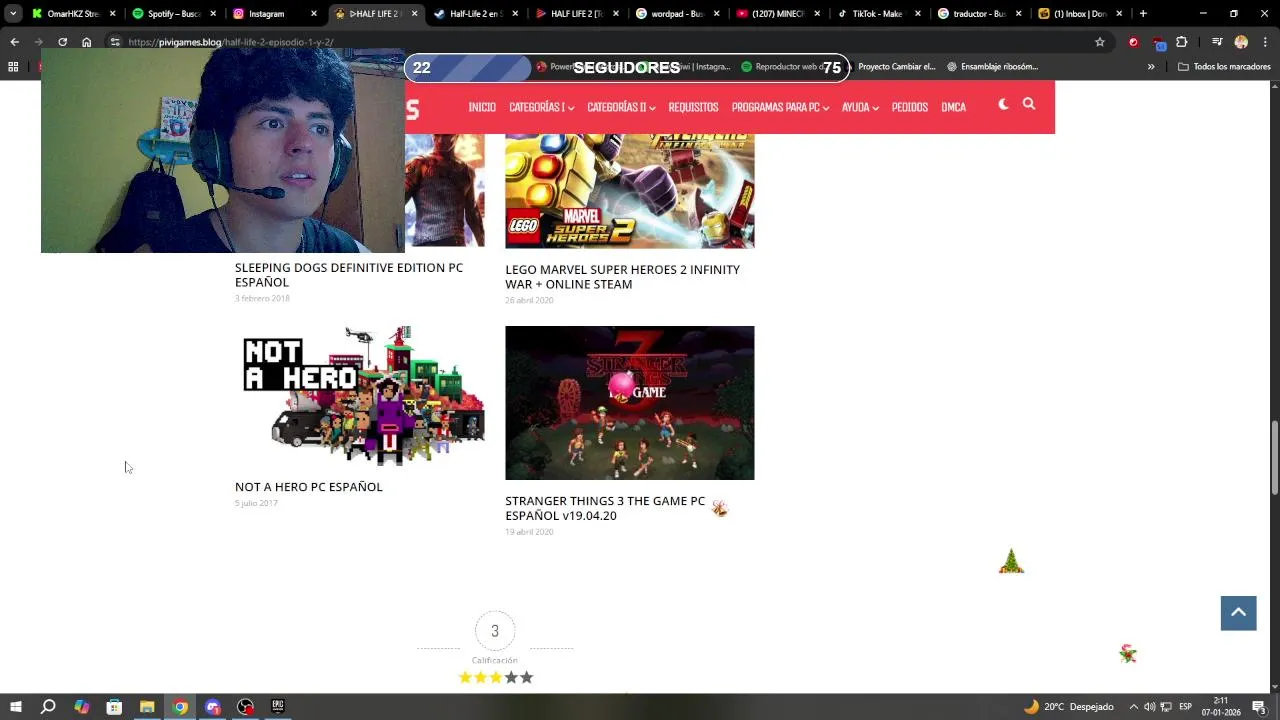
Task: Open OBS Studio taskbar icon
Action: click(x=245, y=707)
